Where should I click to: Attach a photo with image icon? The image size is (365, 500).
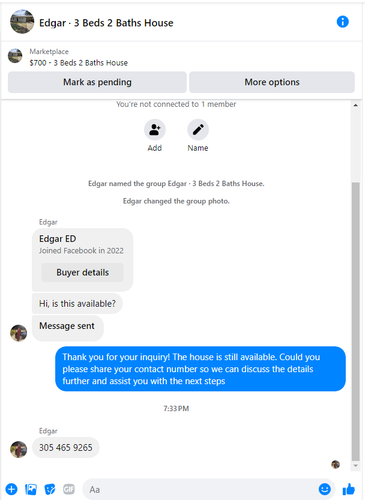click(31, 489)
